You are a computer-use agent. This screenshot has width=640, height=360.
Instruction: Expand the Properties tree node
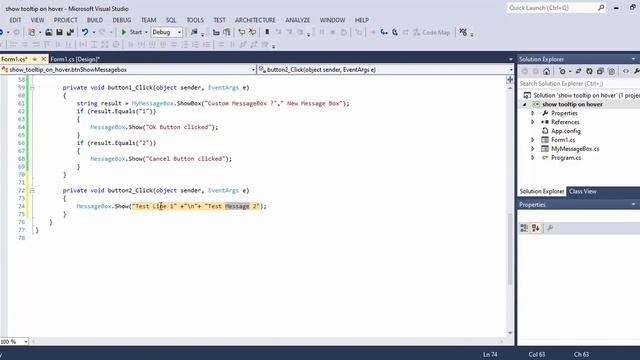coord(533,113)
